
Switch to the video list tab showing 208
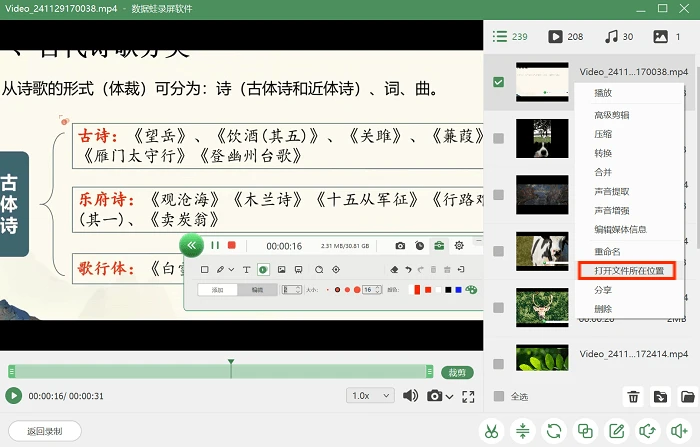[566, 37]
